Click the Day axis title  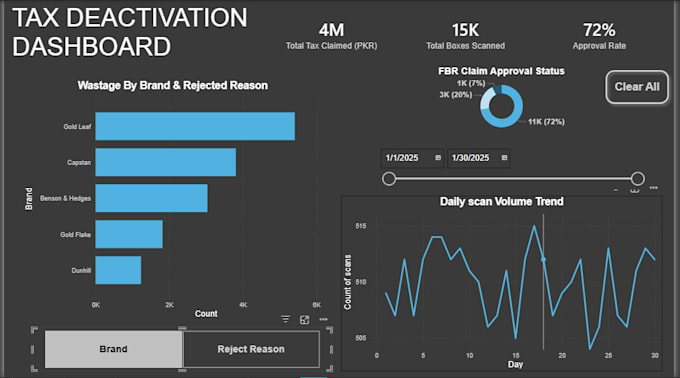(515, 365)
